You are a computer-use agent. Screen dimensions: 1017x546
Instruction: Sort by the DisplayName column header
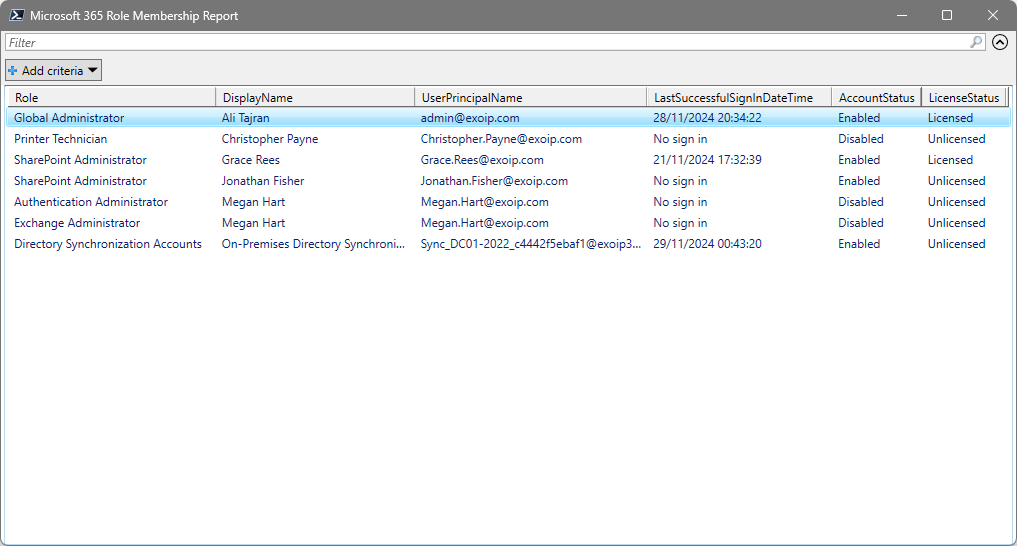coord(314,97)
